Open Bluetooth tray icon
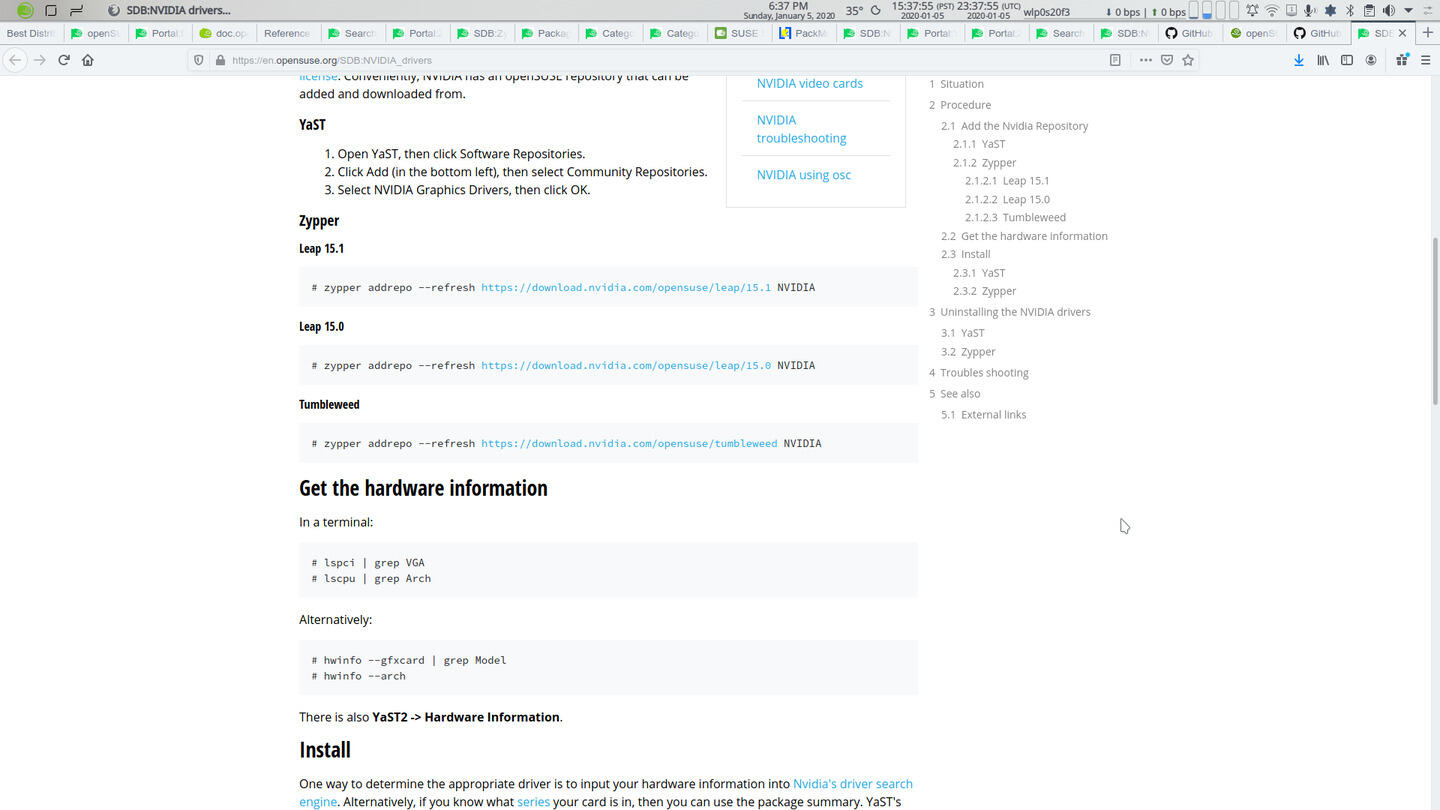This screenshot has height=810, width=1440. coord(1349,11)
